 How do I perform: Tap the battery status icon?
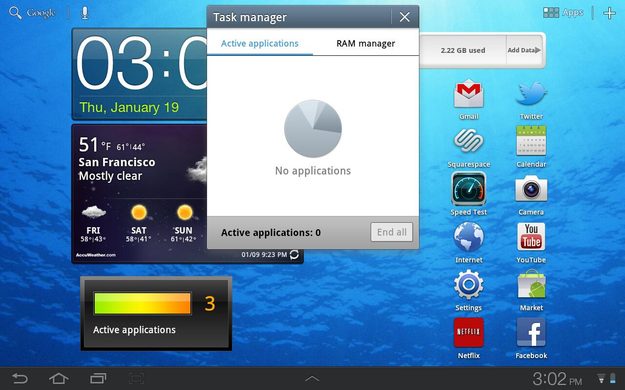(x=613, y=378)
